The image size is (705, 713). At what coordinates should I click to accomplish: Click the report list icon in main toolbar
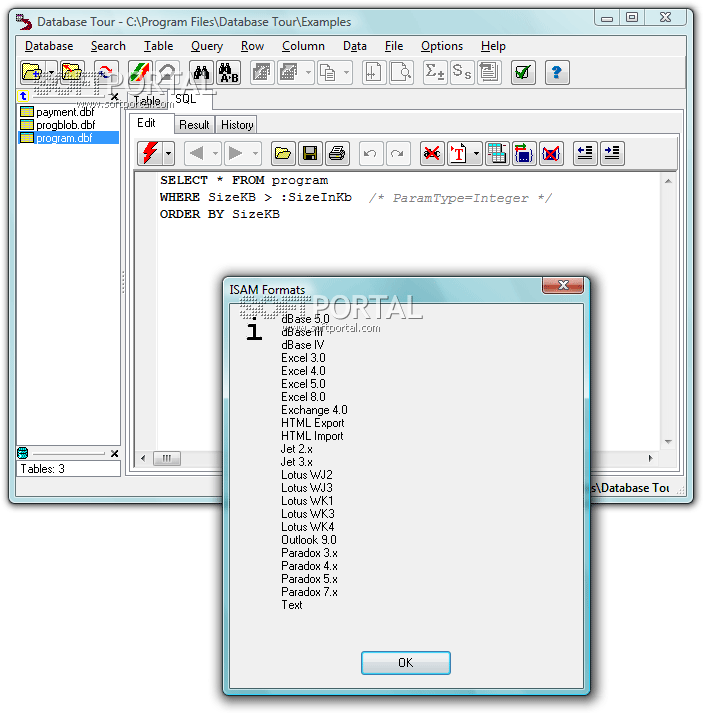tap(489, 72)
